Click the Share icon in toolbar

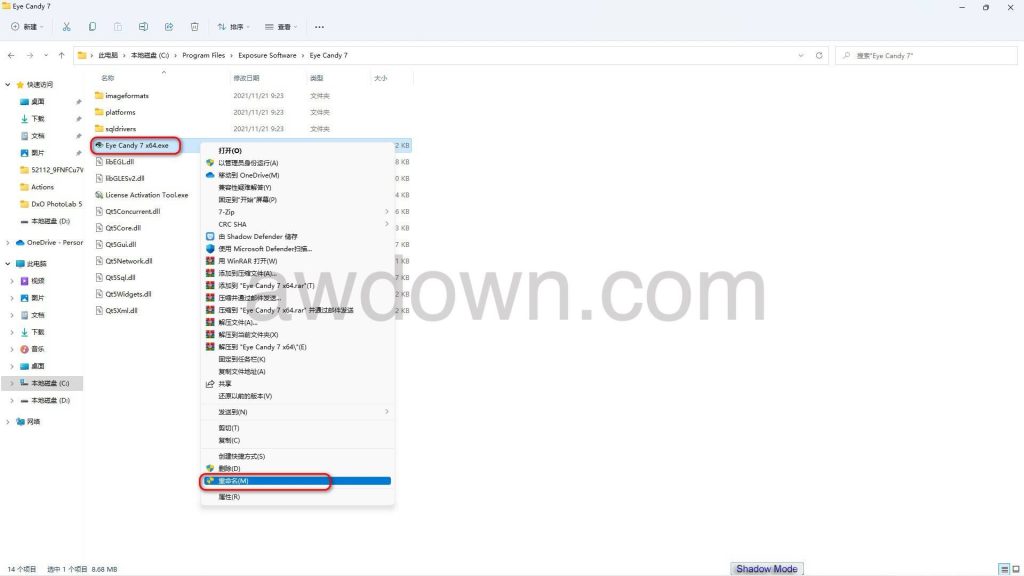click(x=168, y=26)
